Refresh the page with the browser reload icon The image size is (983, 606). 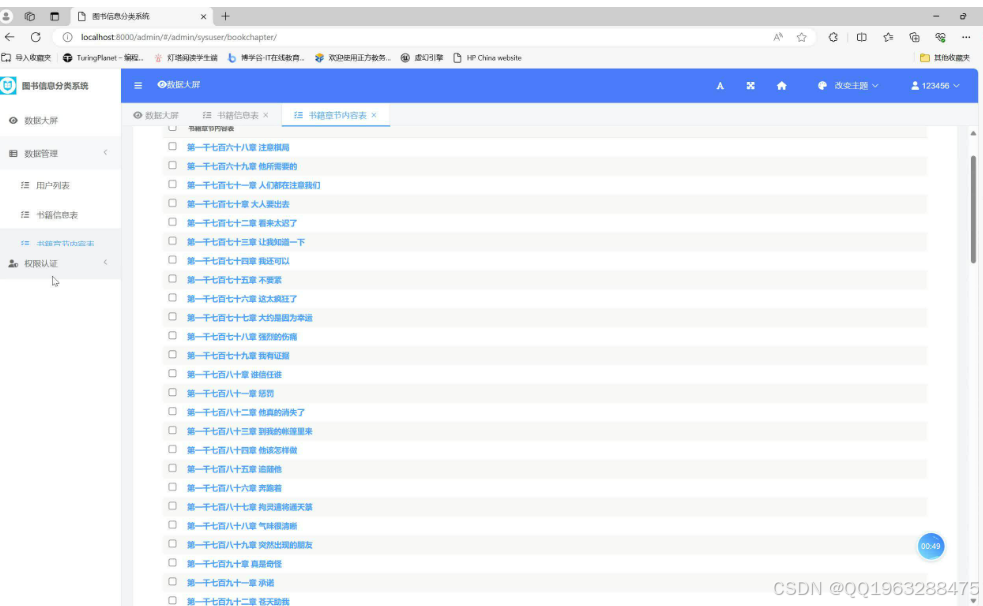(36, 37)
